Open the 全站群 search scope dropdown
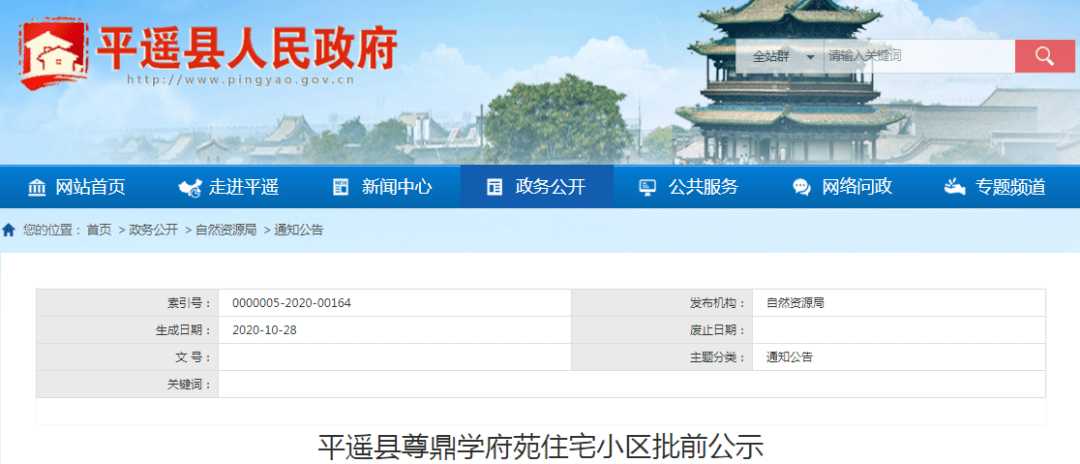The image size is (1080, 464). 780,56
